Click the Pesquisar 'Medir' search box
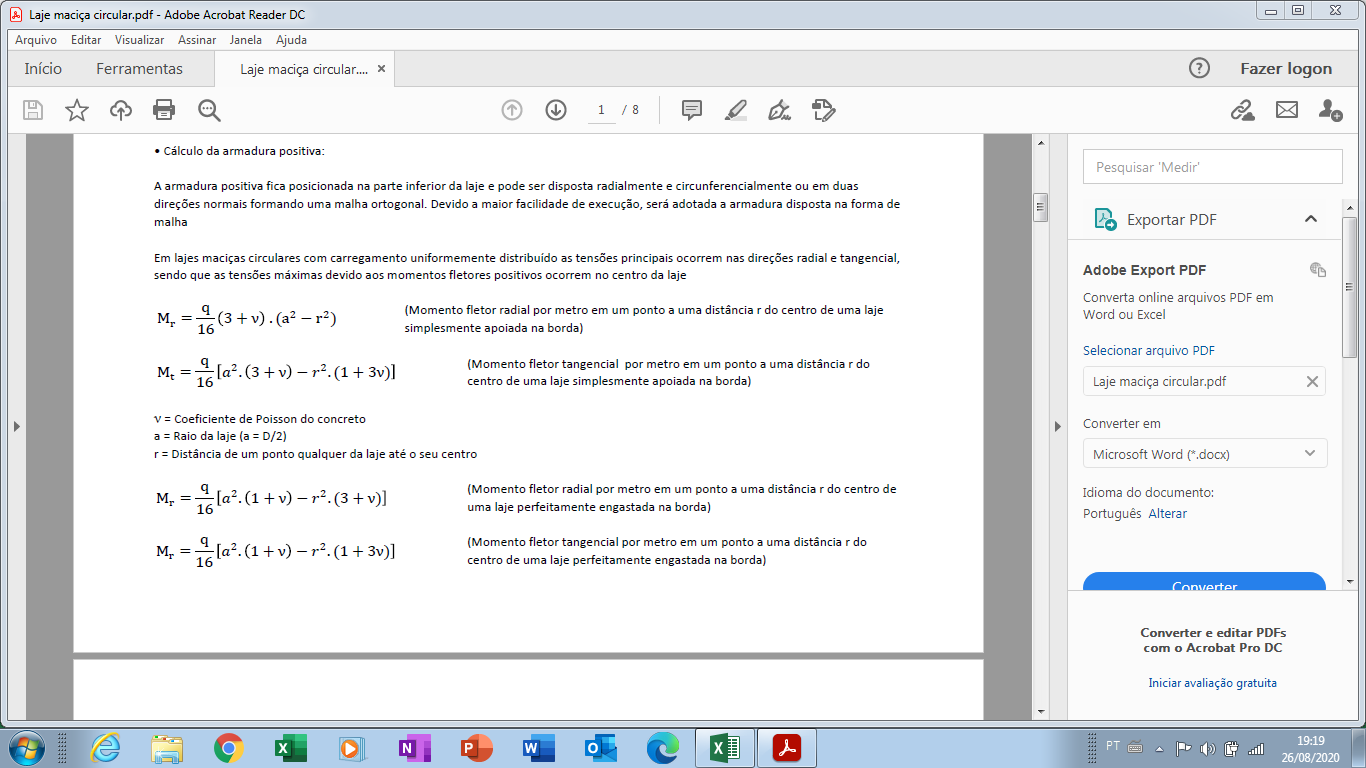The image size is (1366, 768). click(x=1212, y=167)
